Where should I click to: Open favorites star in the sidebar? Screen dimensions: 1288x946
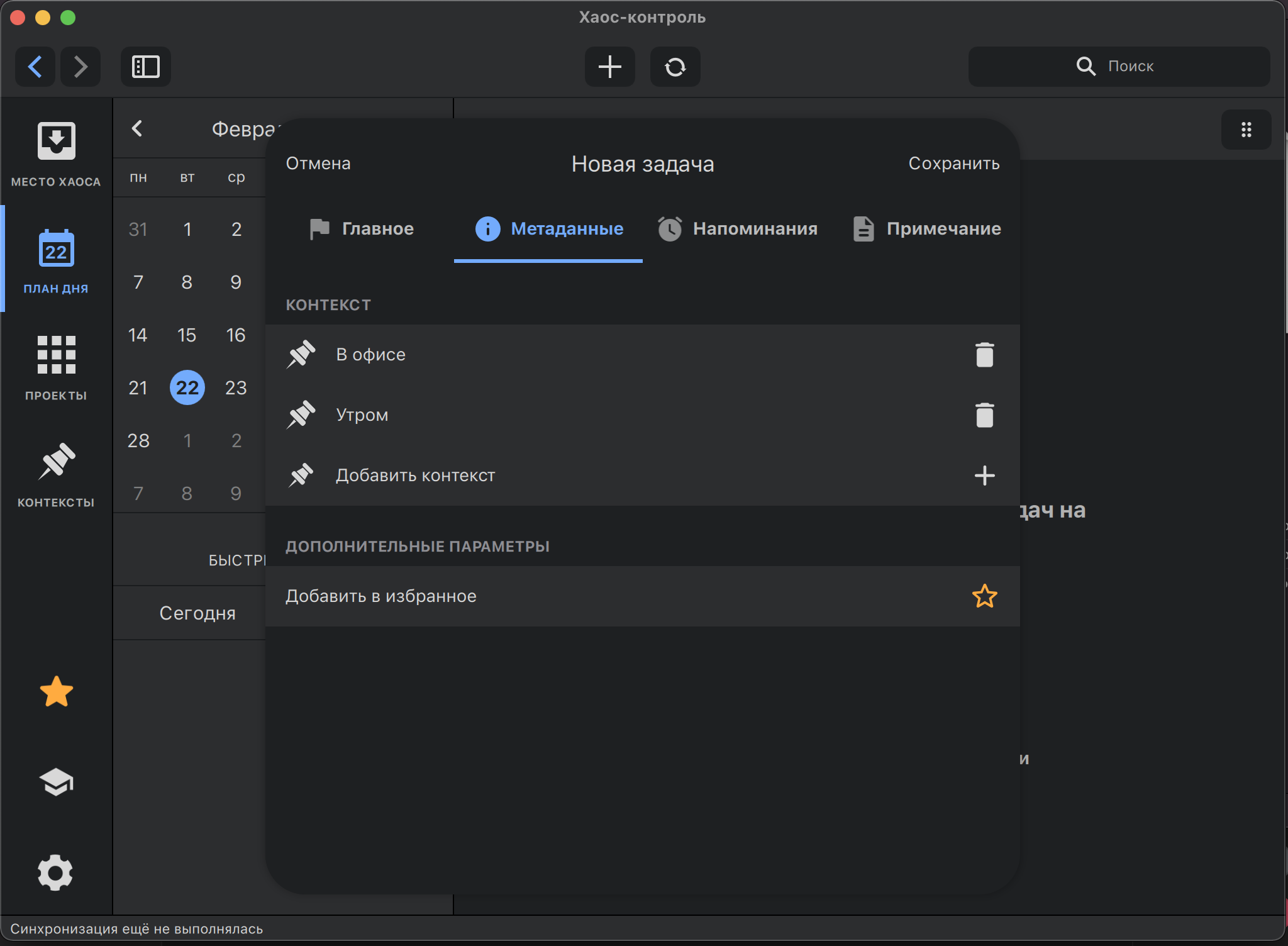[56, 692]
